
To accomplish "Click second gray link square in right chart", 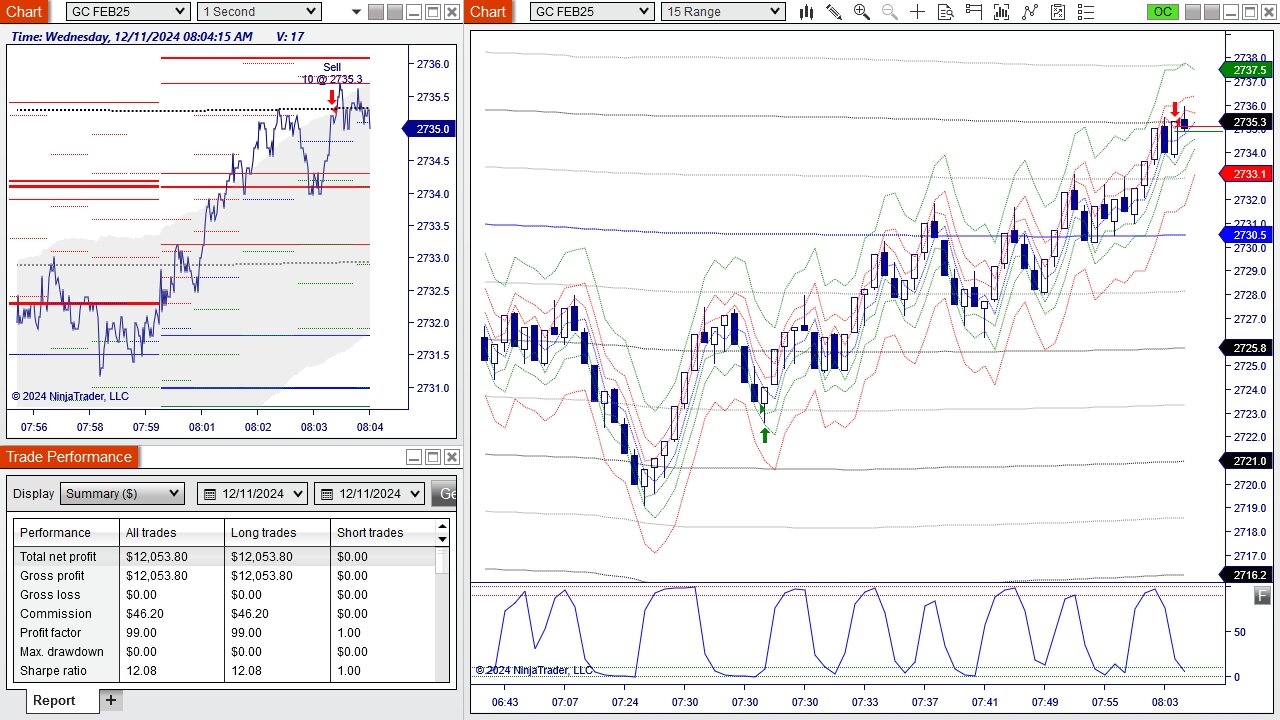I will (x=1211, y=12).
